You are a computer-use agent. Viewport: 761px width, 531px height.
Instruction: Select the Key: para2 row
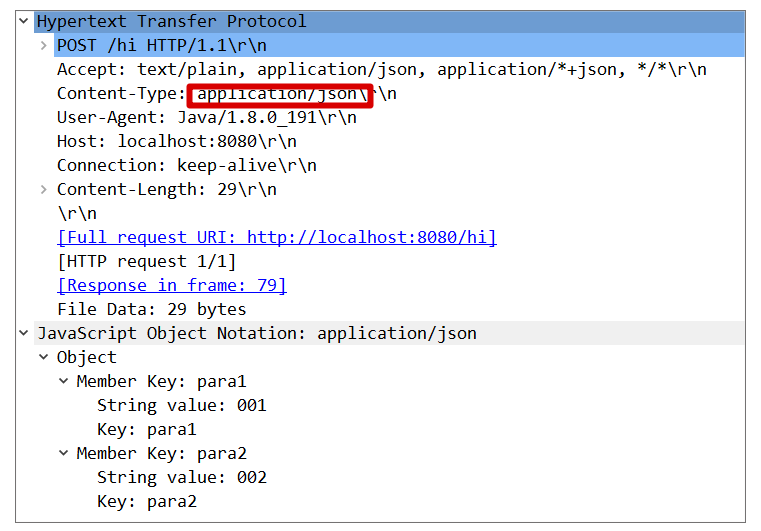(146, 501)
